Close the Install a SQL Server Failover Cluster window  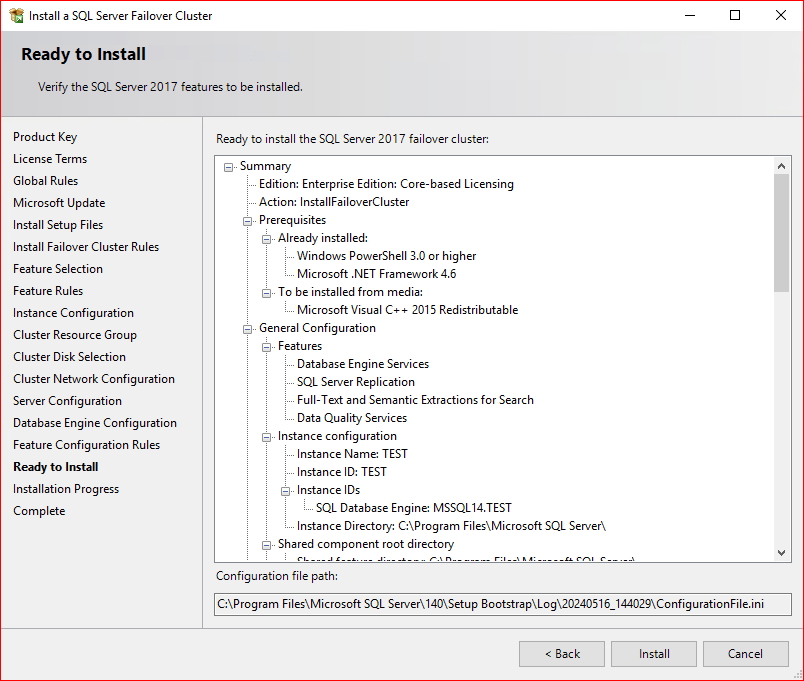[x=780, y=15]
